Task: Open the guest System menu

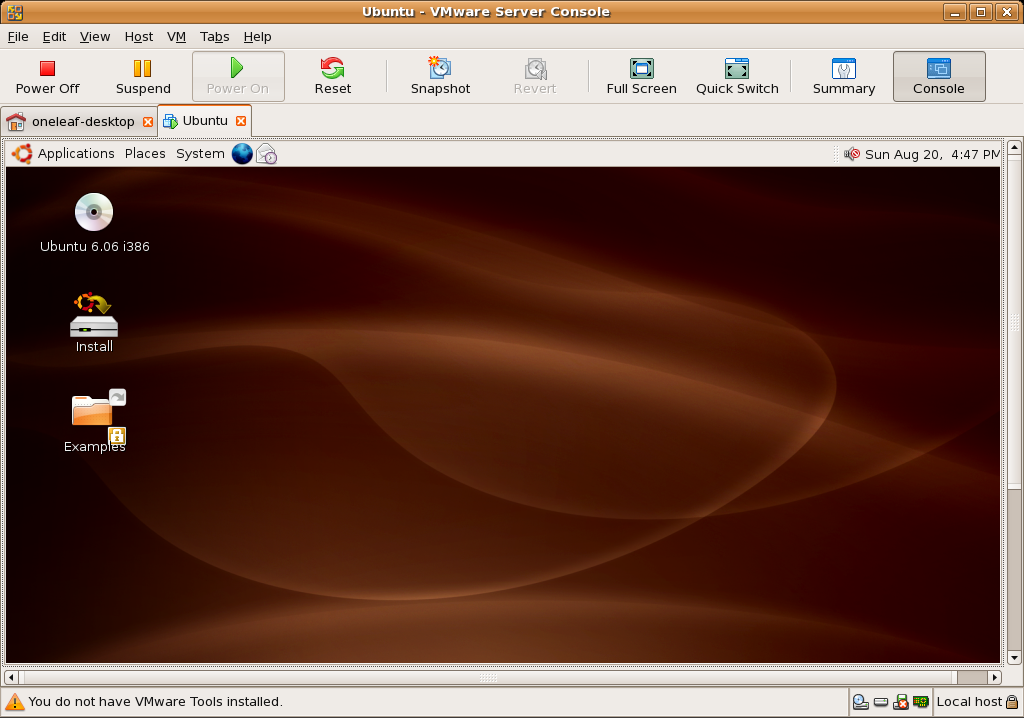Action: pos(200,154)
